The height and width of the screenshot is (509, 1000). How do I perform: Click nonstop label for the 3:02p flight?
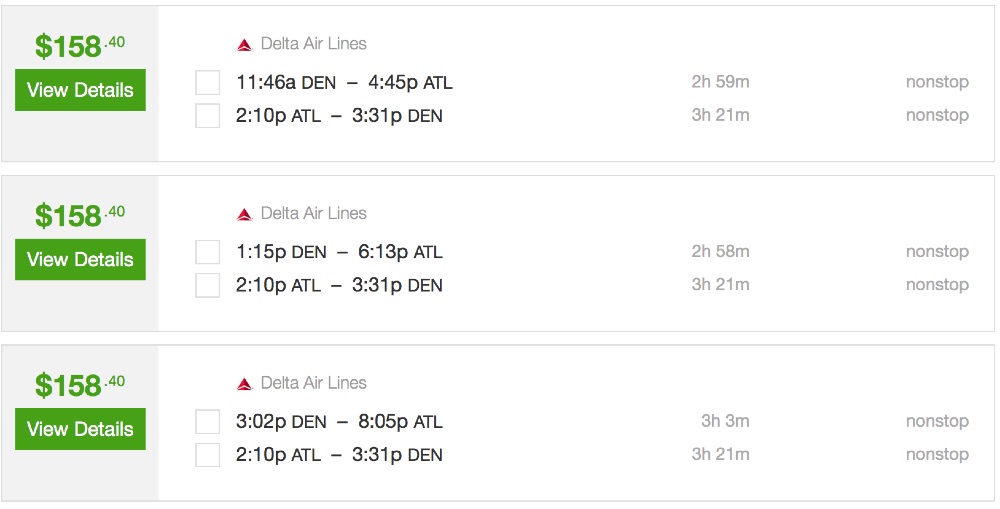(937, 421)
